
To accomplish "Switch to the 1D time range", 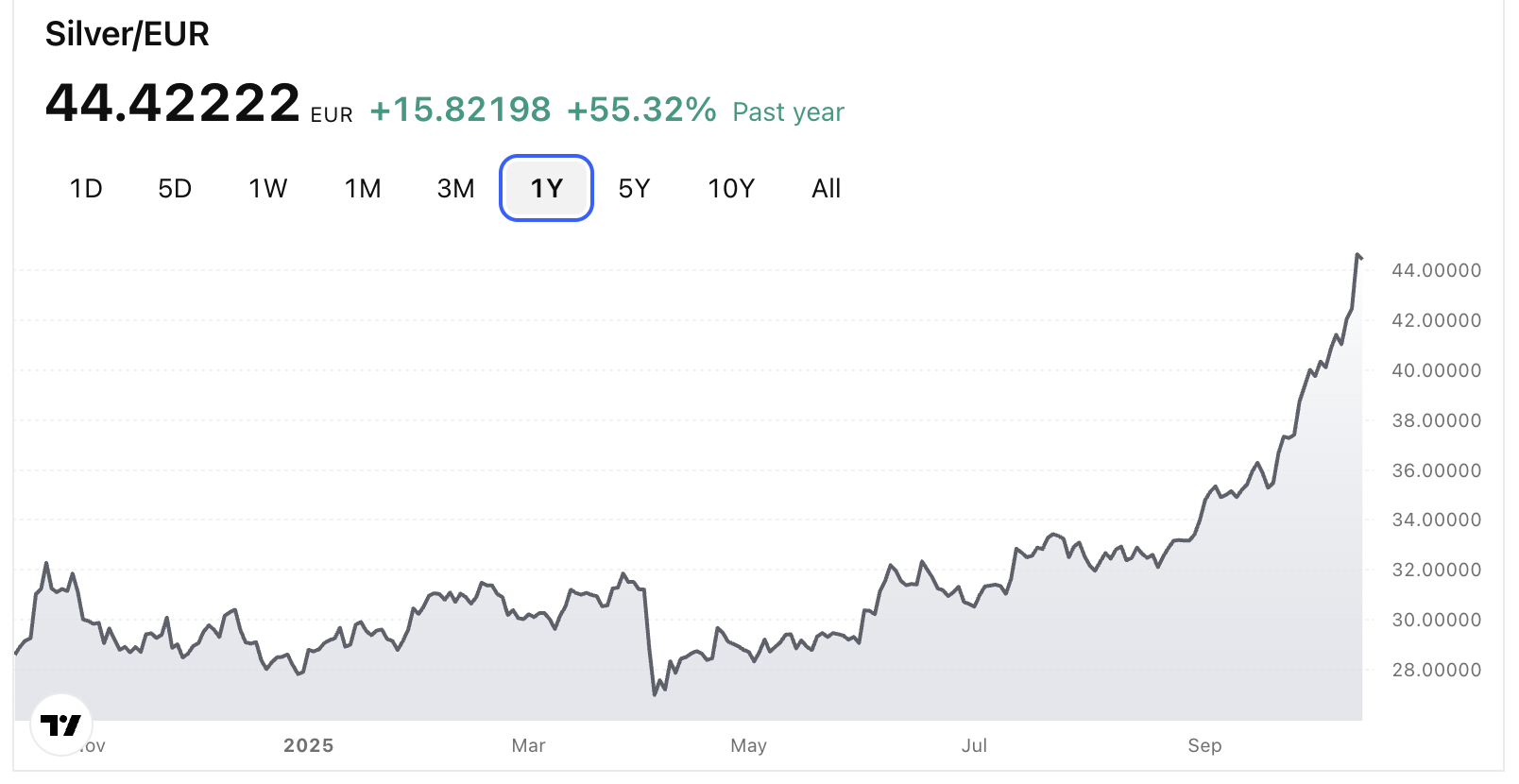I will 86,189.
